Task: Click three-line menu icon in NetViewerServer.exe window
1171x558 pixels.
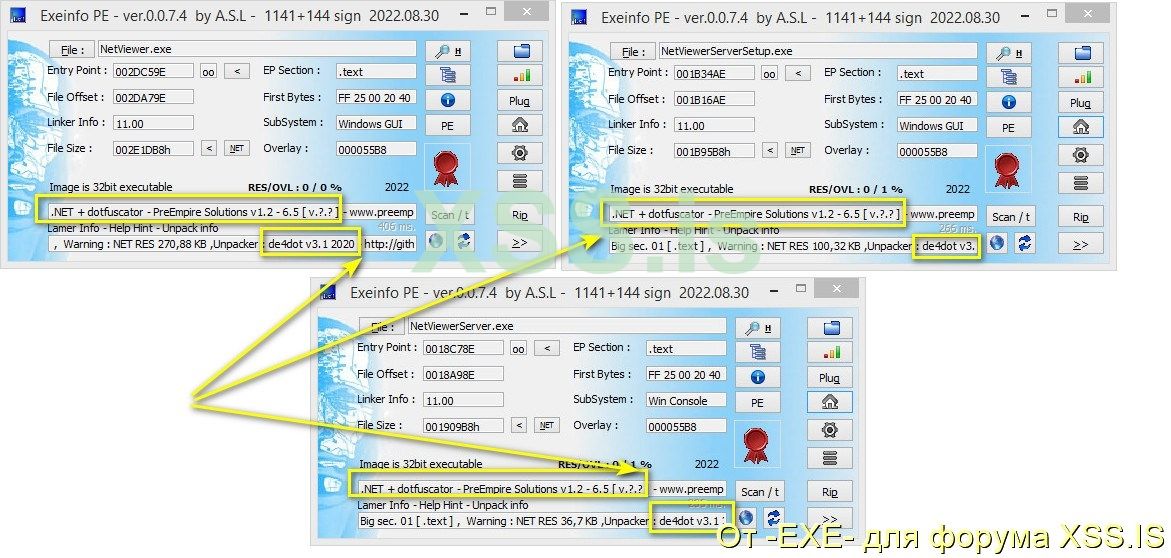Action: (830, 457)
